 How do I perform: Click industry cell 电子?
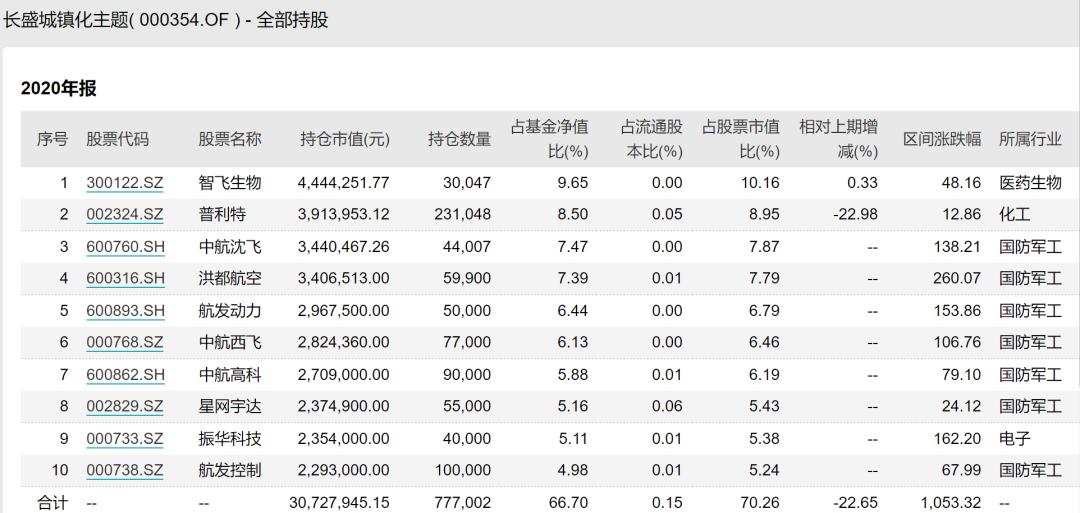[1015, 439]
